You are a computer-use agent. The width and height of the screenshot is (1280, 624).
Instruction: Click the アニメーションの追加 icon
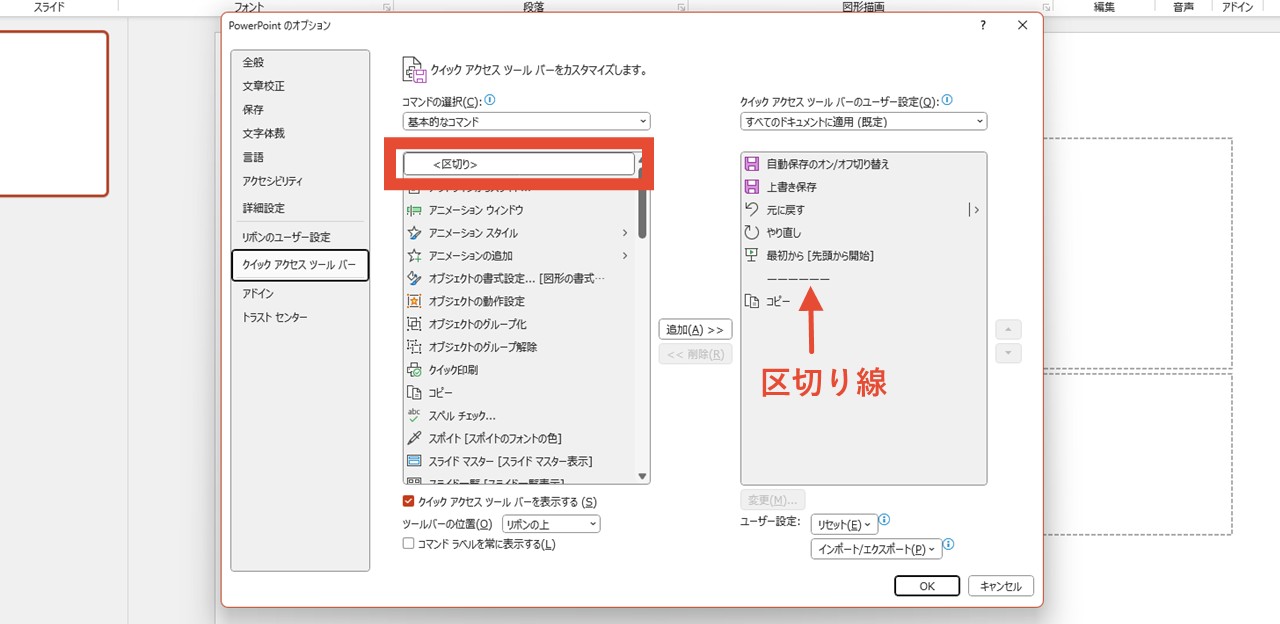click(414, 256)
